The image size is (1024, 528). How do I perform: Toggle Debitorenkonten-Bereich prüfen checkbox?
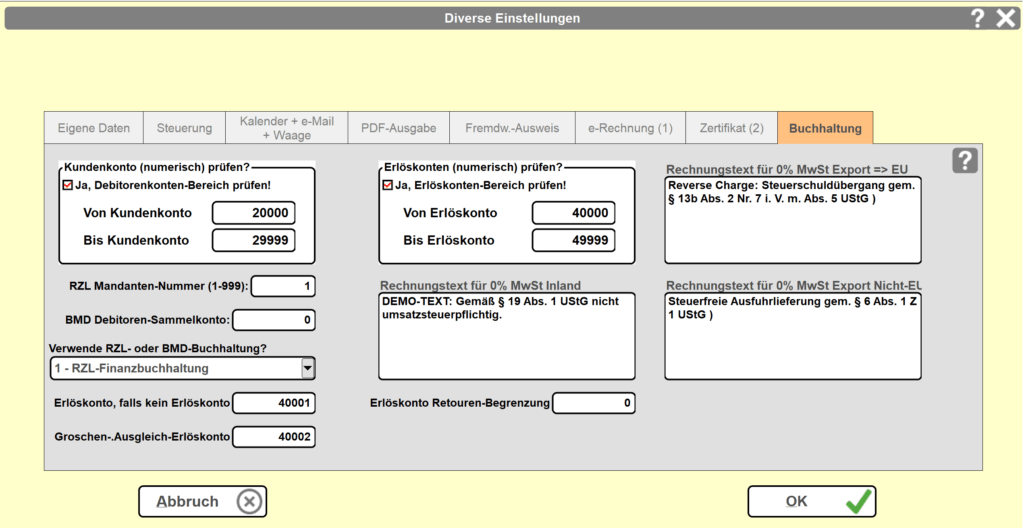(x=68, y=185)
